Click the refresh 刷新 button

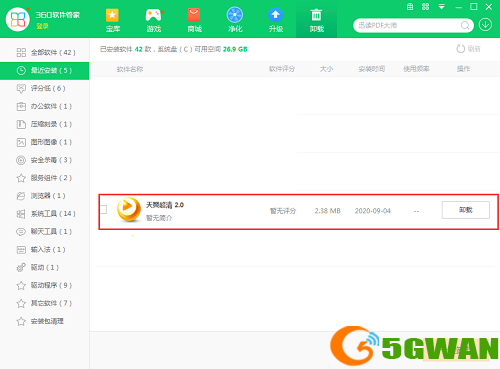click(x=468, y=49)
